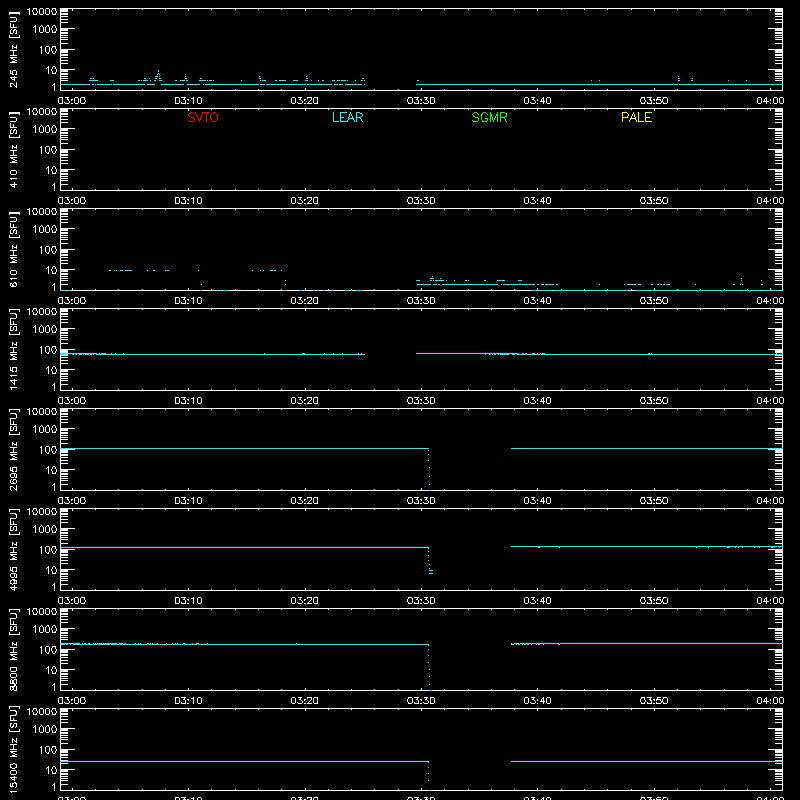Click the 1000 y-tick of 4995 MHz panel

45,530
